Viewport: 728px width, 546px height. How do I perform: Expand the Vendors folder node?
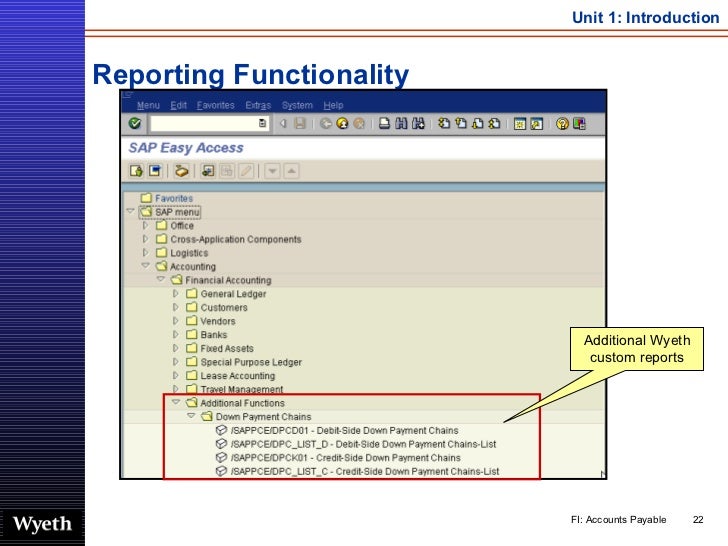[x=176, y=321]
